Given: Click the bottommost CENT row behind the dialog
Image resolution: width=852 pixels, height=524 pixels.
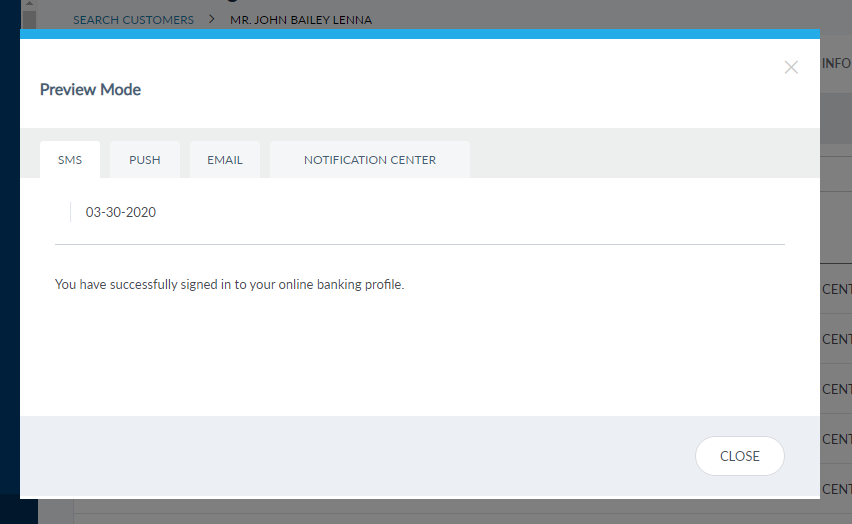Looking at the screenshot, I should click(x=836, y=489).
